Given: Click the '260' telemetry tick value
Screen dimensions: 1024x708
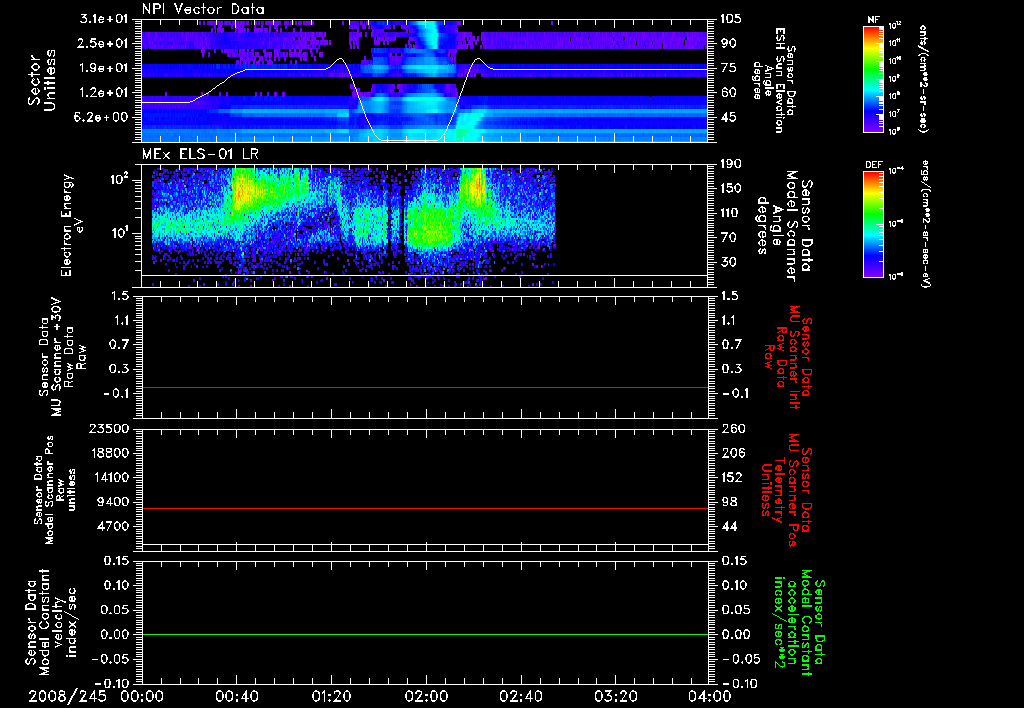Looking at the screenshot, I should pyautogui.click(x=731, y=429).
